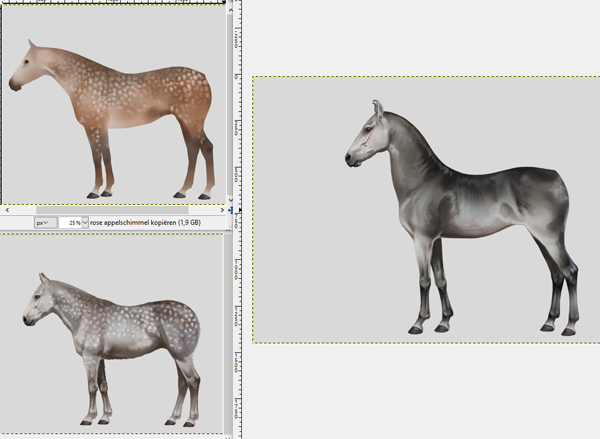The height and width of the screenshot is (439, 600).
Task: Click the vertical scrollbar down arrow
Action: click(231, 201)
